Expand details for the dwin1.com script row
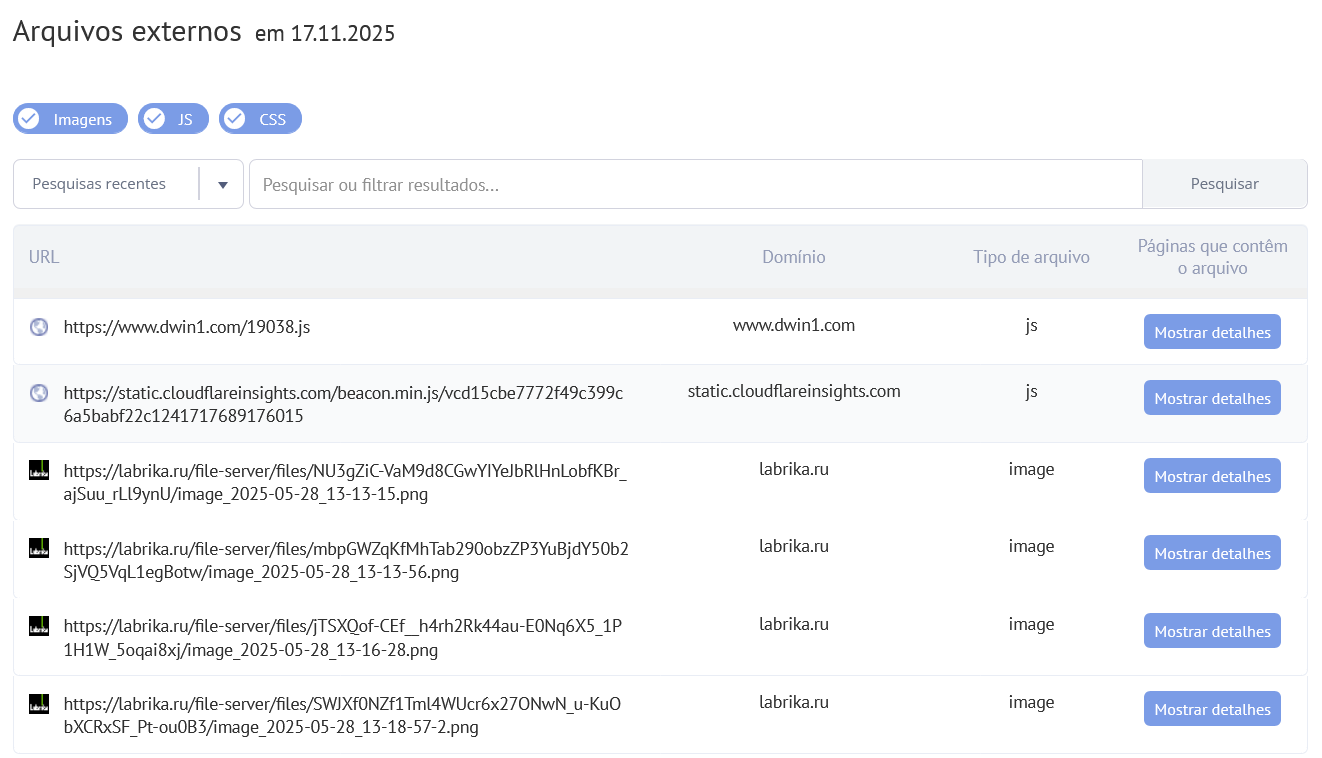 [x=1212, y=331]
